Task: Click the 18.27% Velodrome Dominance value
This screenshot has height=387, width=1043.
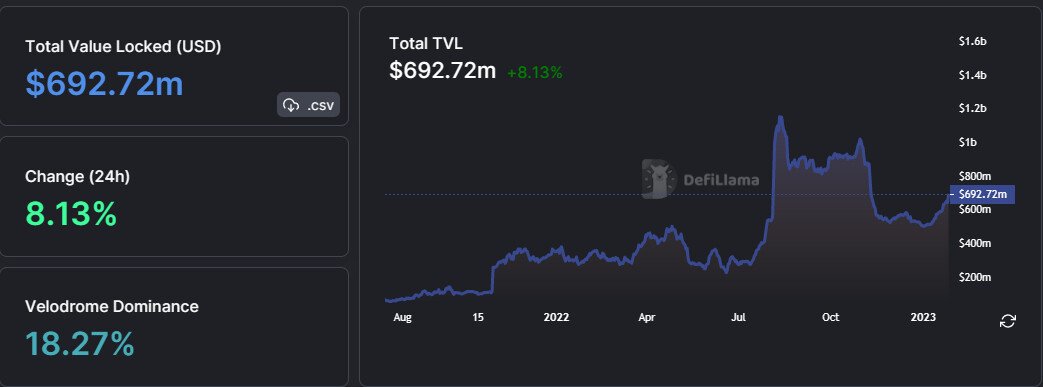Action: (80, 344)
